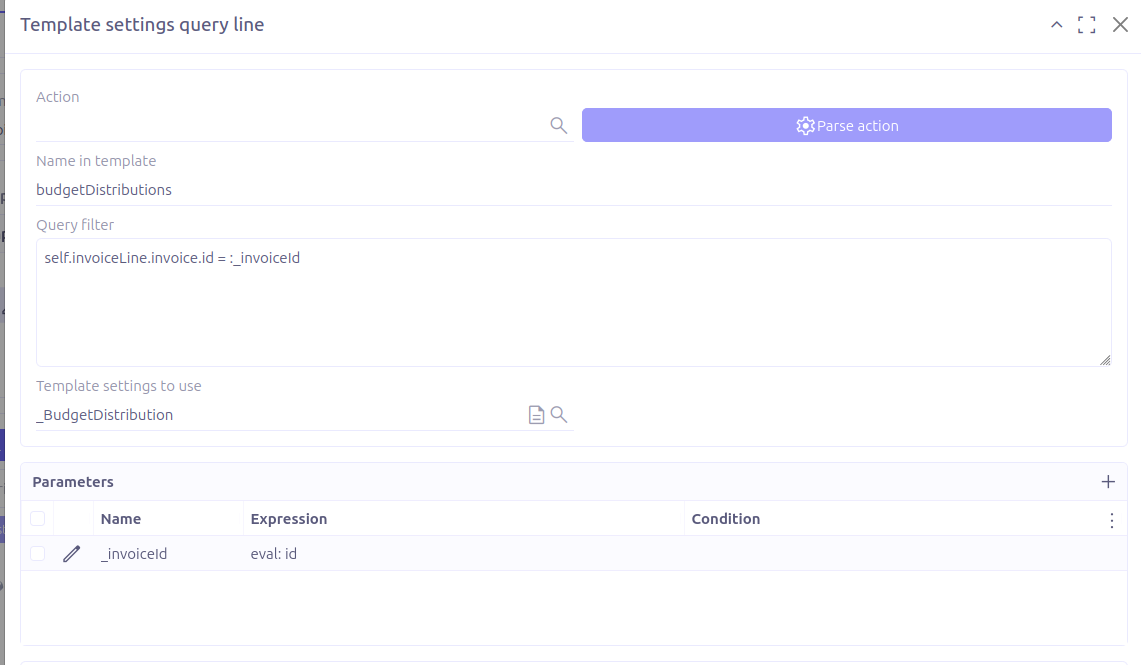Open the _BudgetDistribution template settings link
This screenshot has width=1141, height=665.
pos(104,413)
